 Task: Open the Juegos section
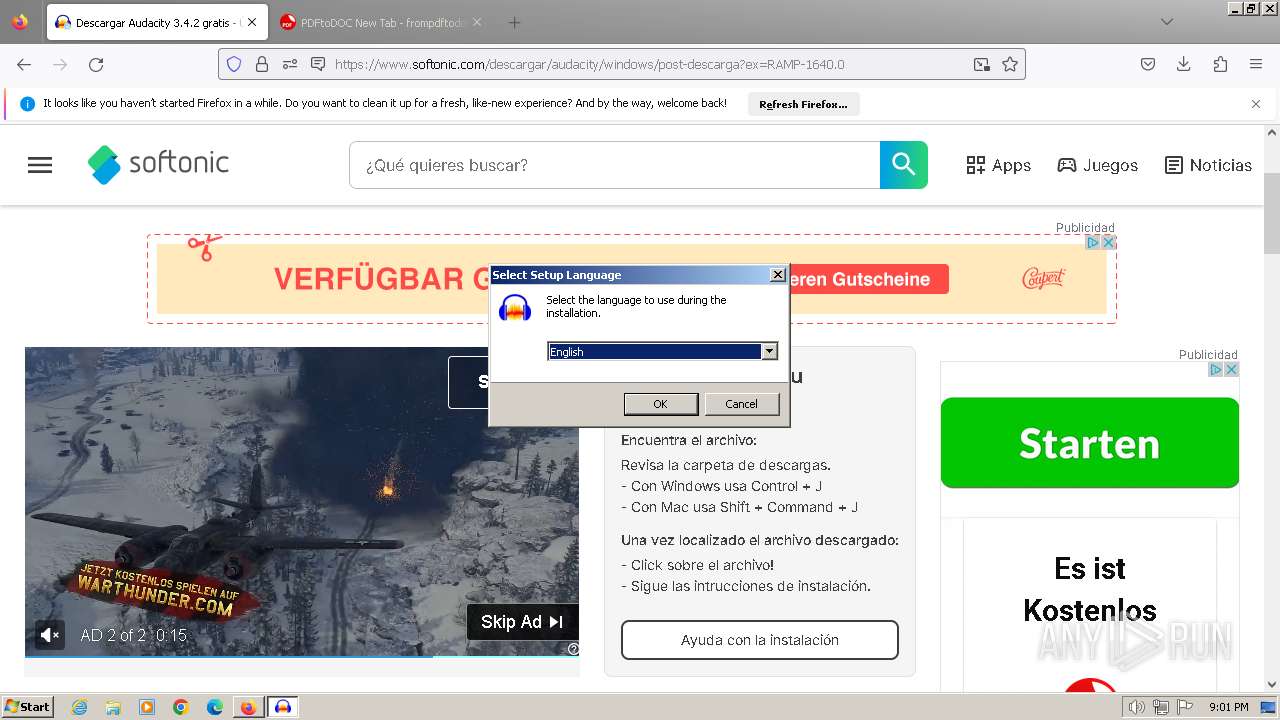pyautogui.click(x=1097, y=165)
